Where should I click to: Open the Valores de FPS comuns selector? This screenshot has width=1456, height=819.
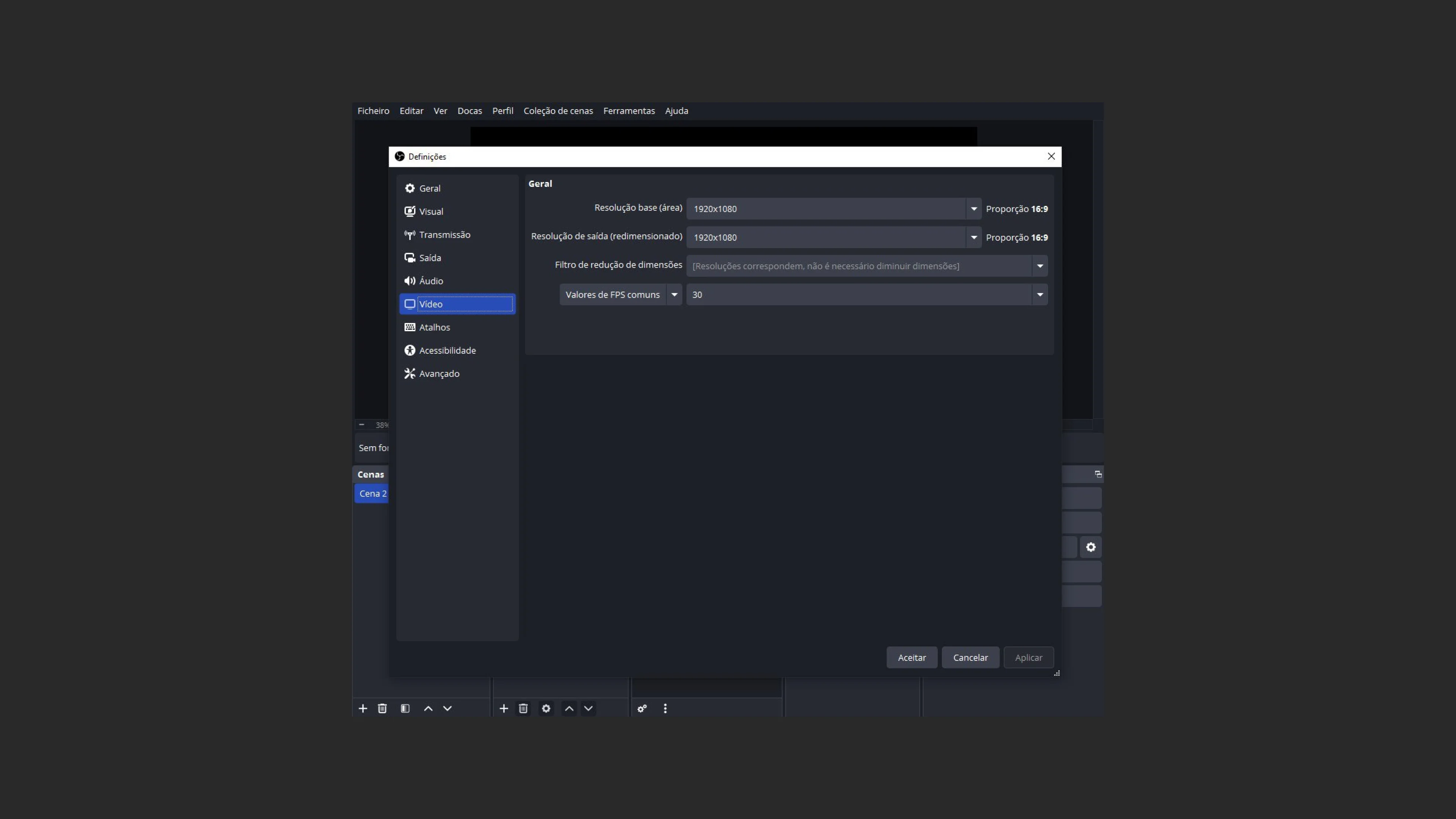point(621,295)
